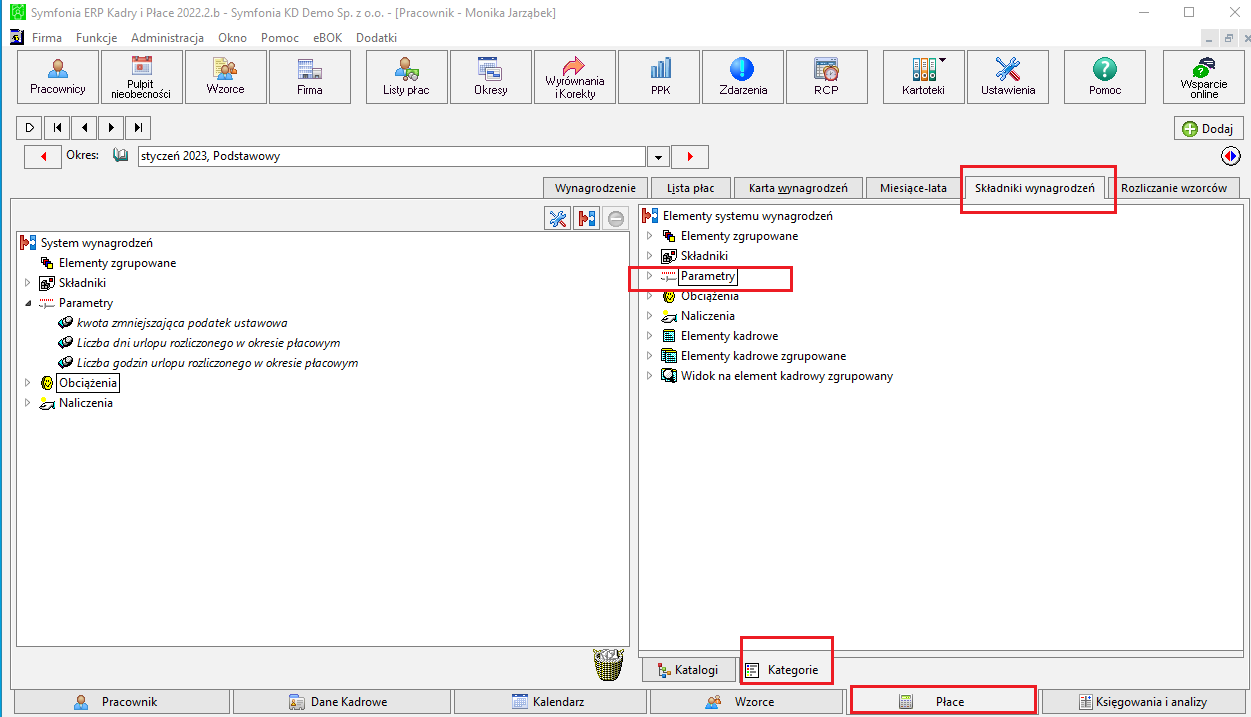This screenshot has height=717, width=1251.
Task: Open Listy płac from the toolbar
Action: click(x=407, y=77)
